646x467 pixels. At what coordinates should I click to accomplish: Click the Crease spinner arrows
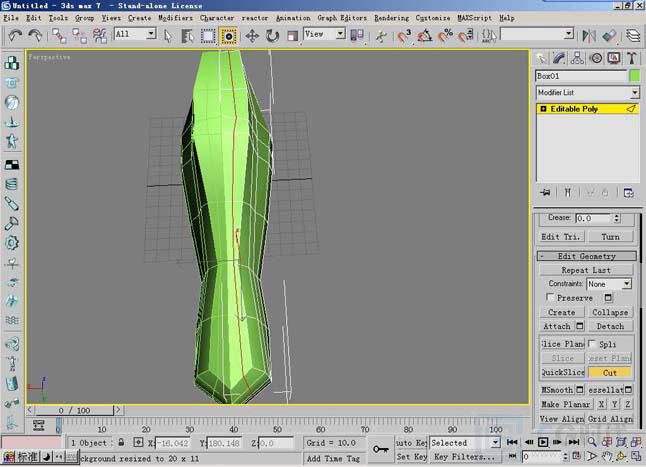pyautogui.click(x=616, y=218)
